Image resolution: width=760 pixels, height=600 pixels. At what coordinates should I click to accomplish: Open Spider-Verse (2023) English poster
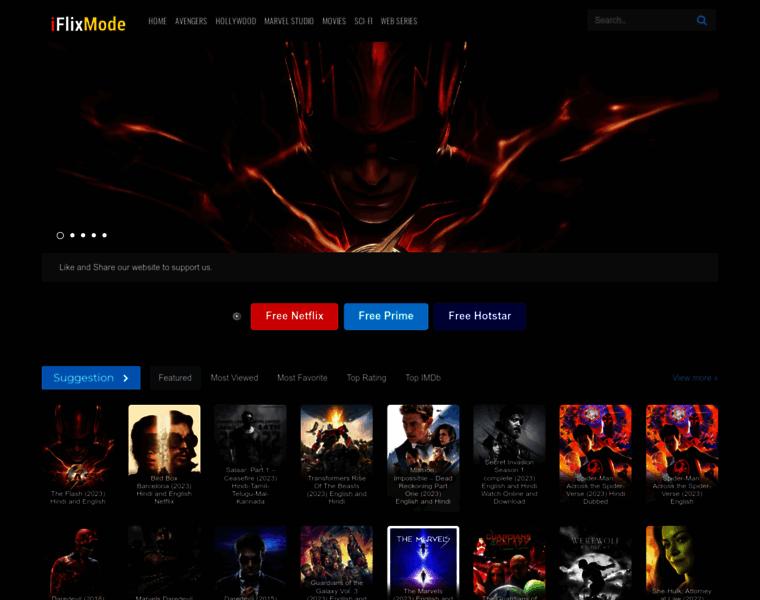pos(682,456)
